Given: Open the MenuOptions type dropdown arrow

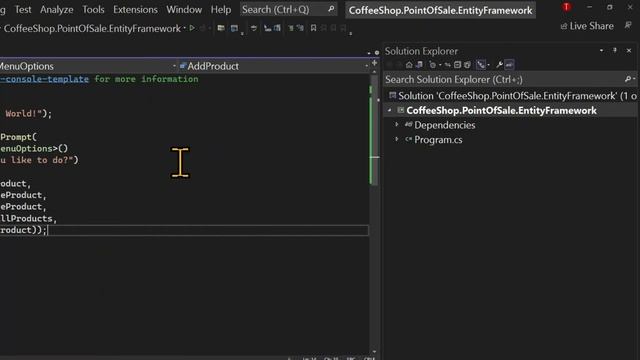Looking at the screenshot, I should (x=174, y=66).
